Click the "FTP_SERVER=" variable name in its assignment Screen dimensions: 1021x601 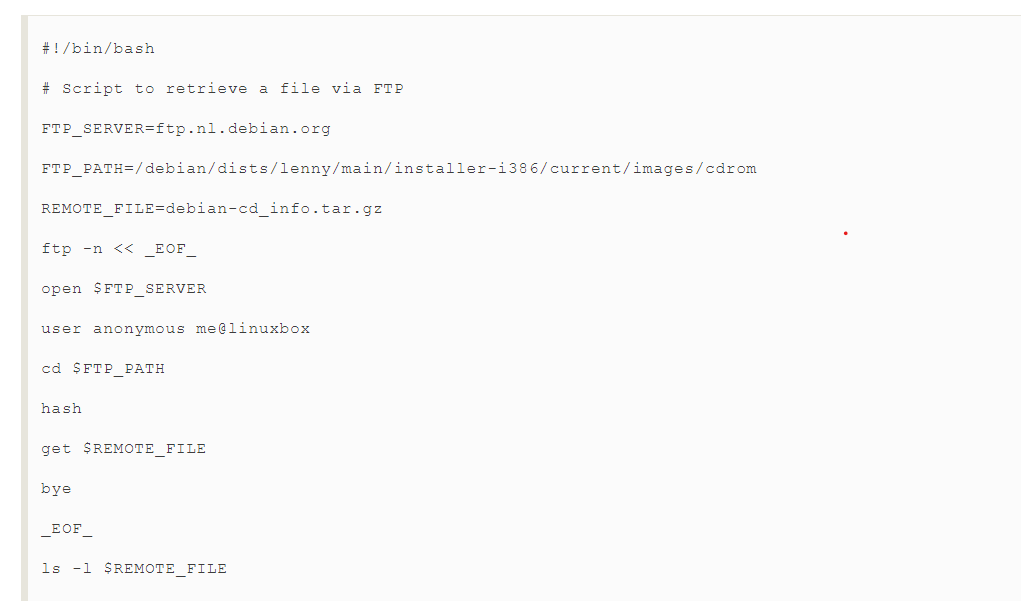pos(98,128)
